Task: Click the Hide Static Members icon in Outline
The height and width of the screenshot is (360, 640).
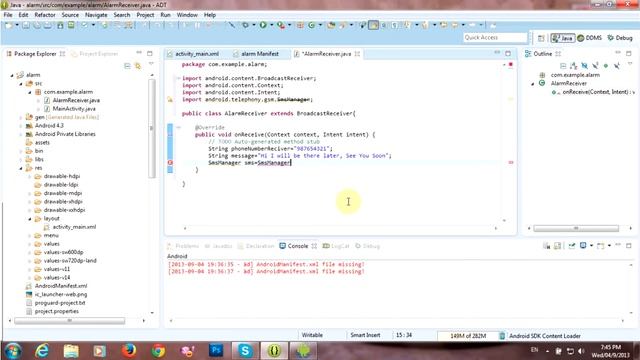Action: tap(596, 66)
